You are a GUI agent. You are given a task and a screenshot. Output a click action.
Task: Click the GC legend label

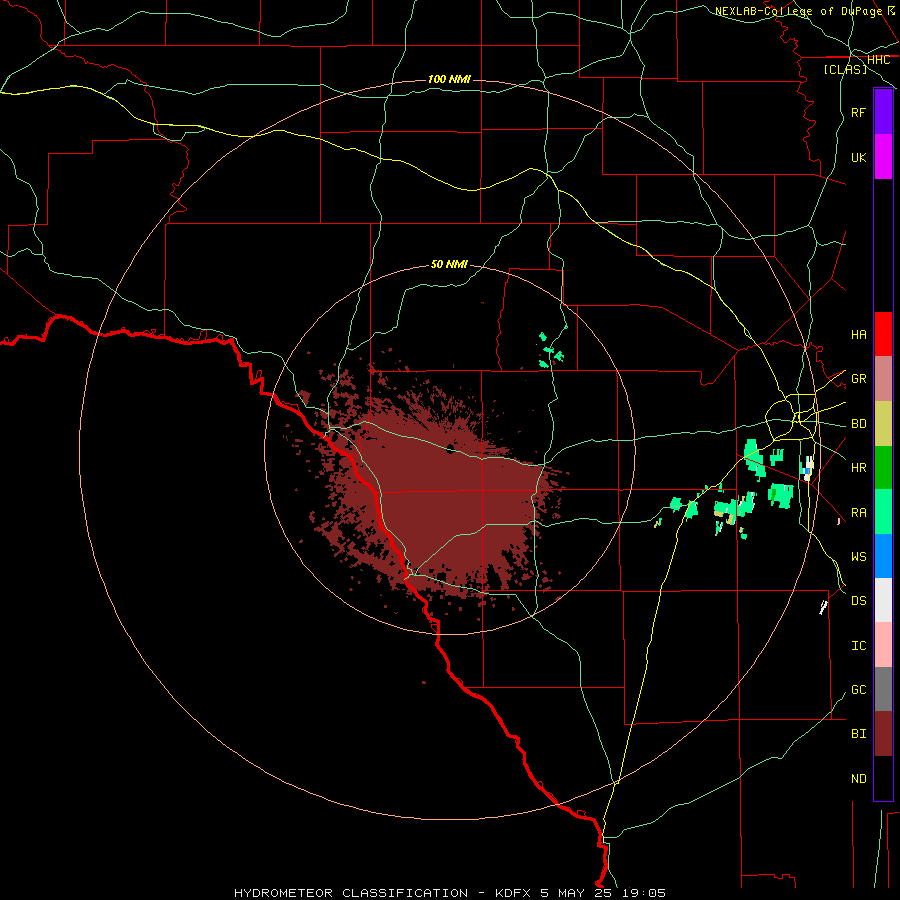click(x=858, y=689)
